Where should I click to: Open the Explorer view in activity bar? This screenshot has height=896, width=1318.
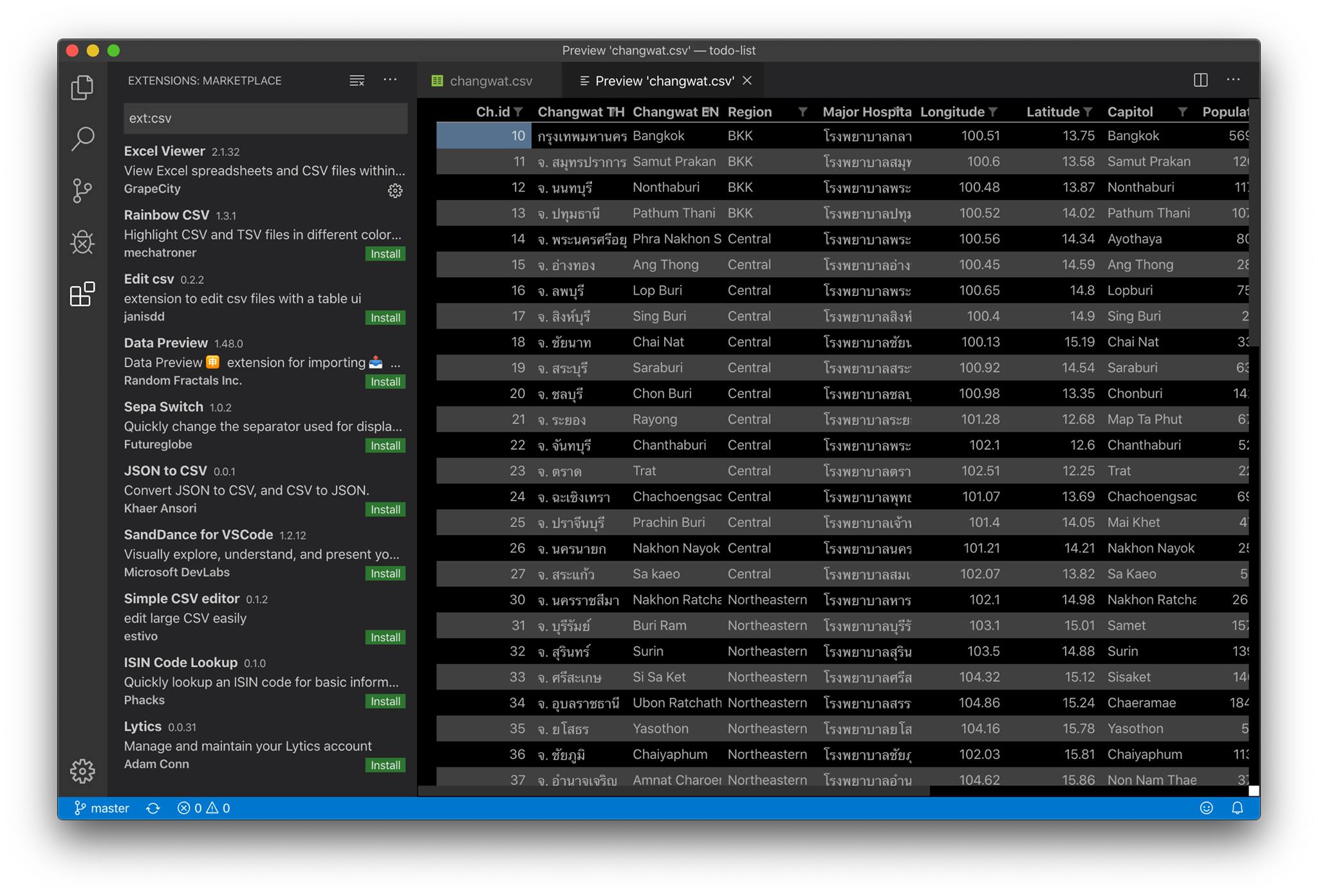point(82,87)
